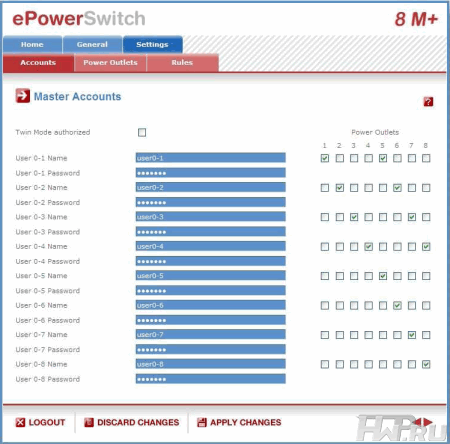Open the Rules sub-tab
The height and width of the screenshot is (444, 450).
click(182, 63)
